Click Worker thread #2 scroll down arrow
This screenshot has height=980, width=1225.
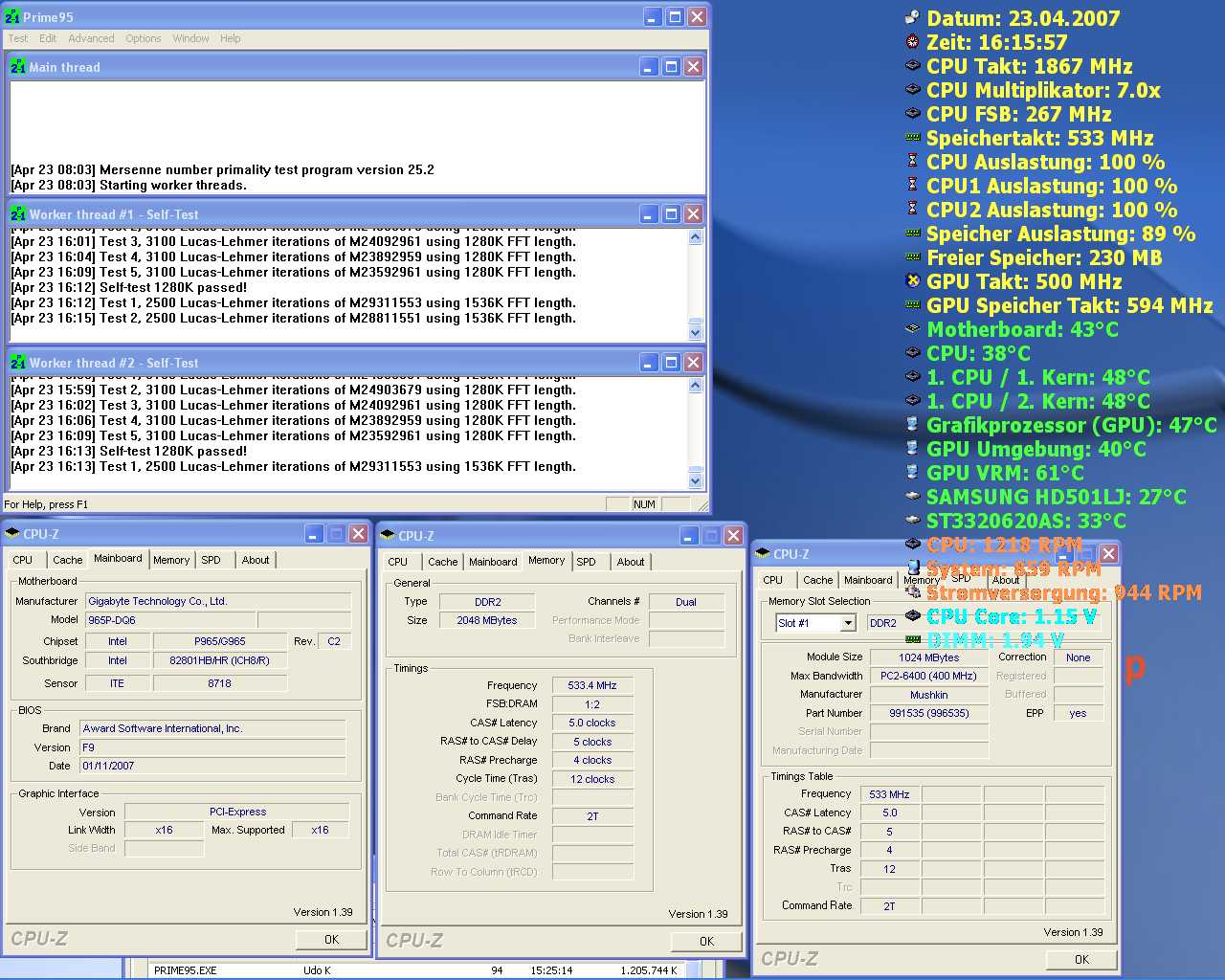[696, 480]
